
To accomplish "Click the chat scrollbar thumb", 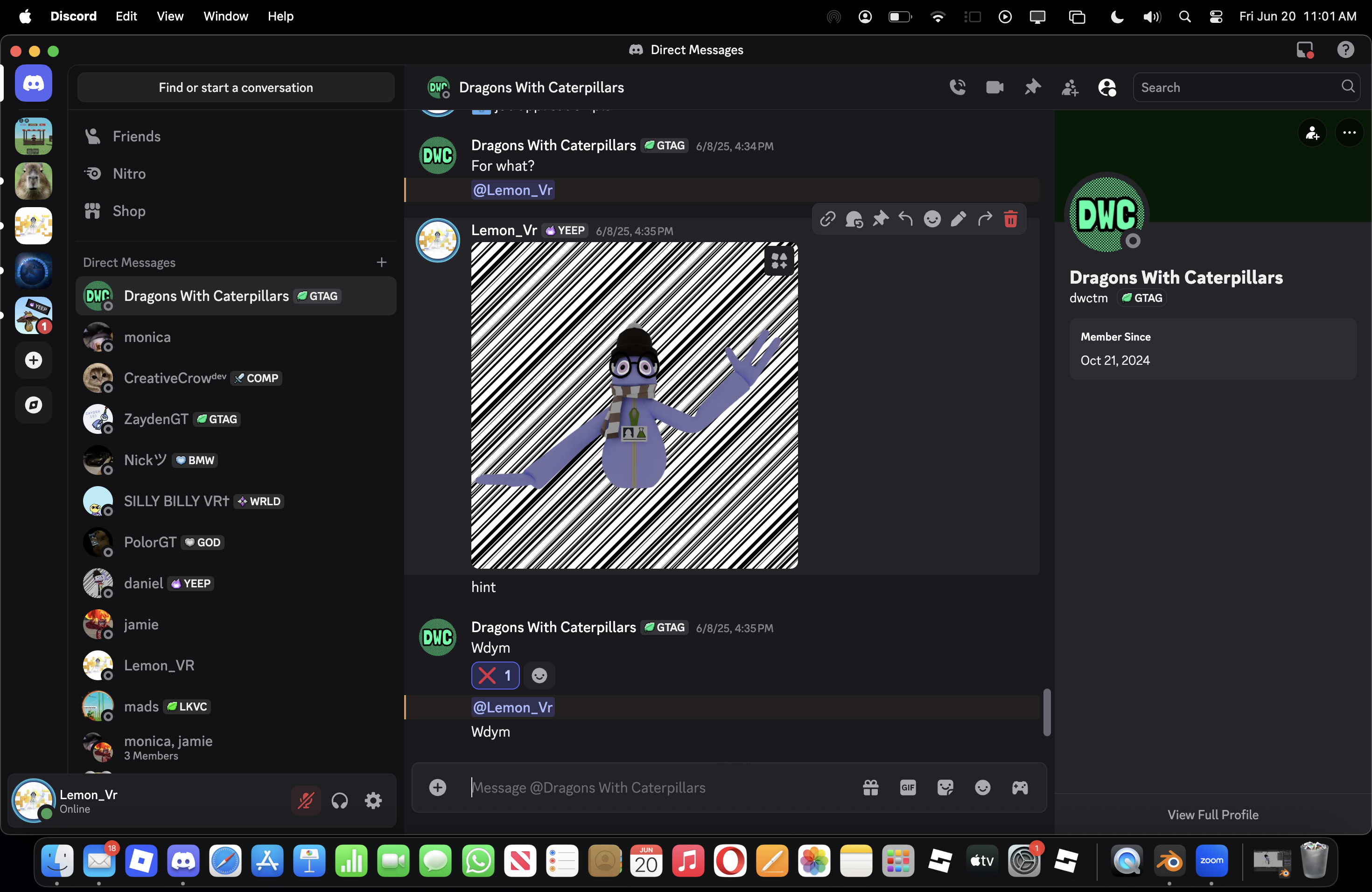I will (x=1047, y=712).
